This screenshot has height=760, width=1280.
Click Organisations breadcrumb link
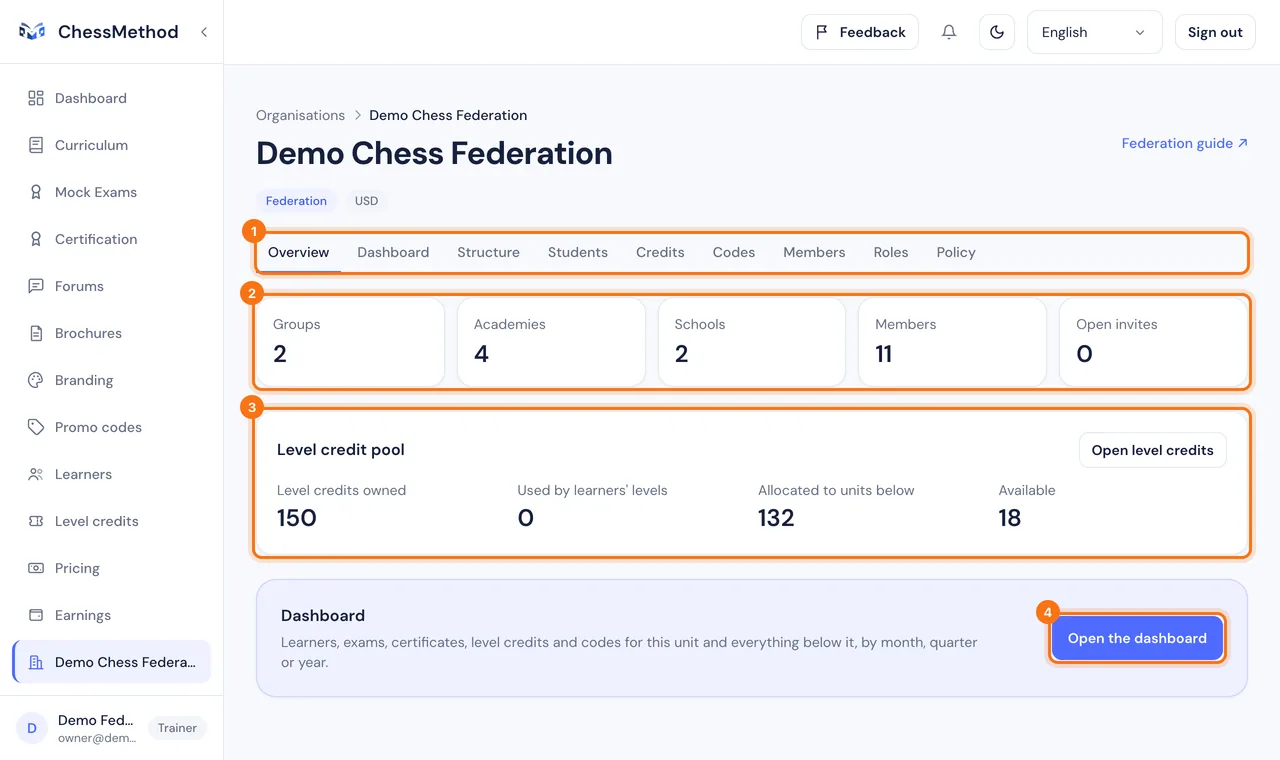pos(300,115)
